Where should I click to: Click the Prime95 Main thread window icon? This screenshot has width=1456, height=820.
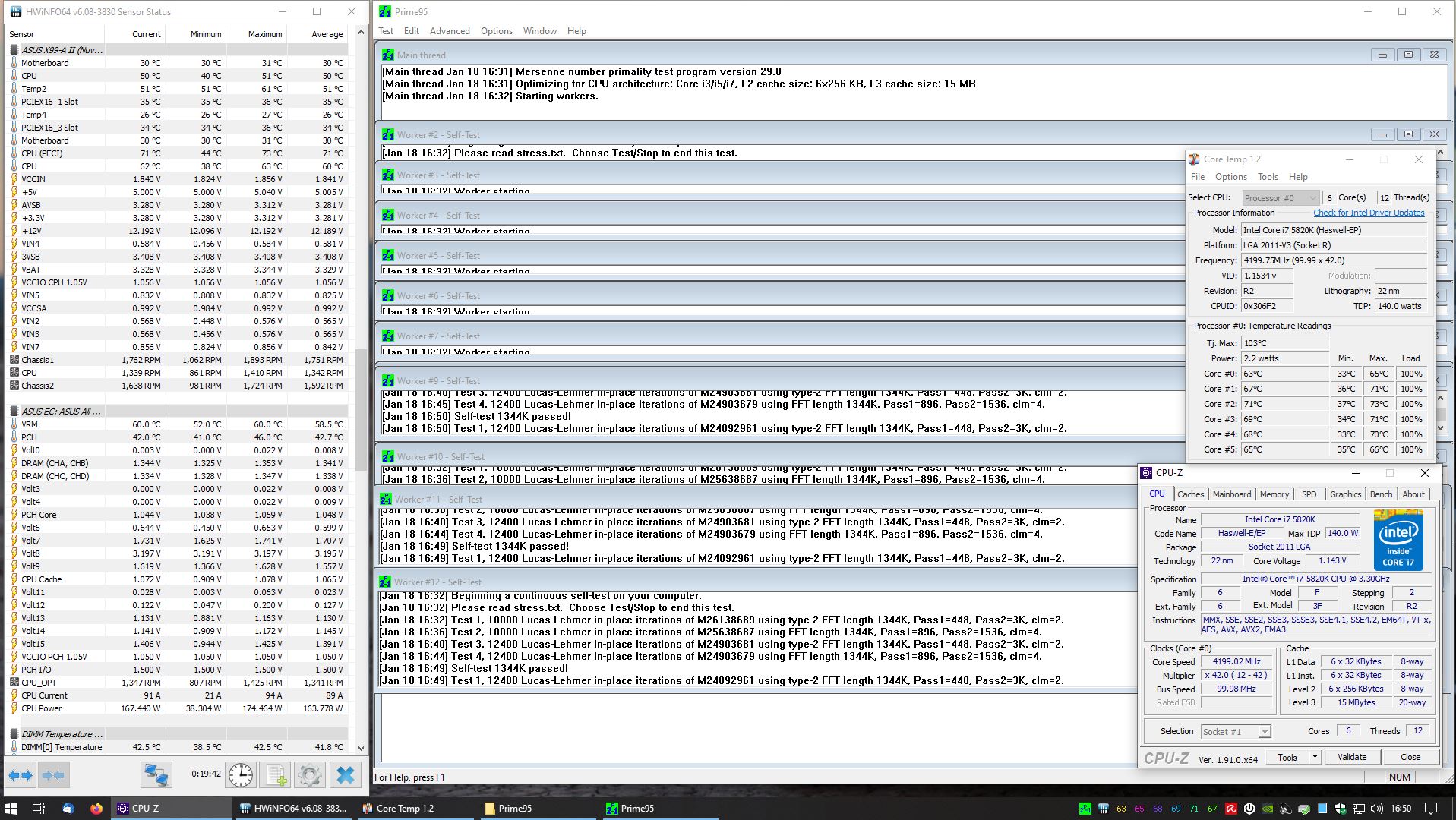tap(388, 55)
